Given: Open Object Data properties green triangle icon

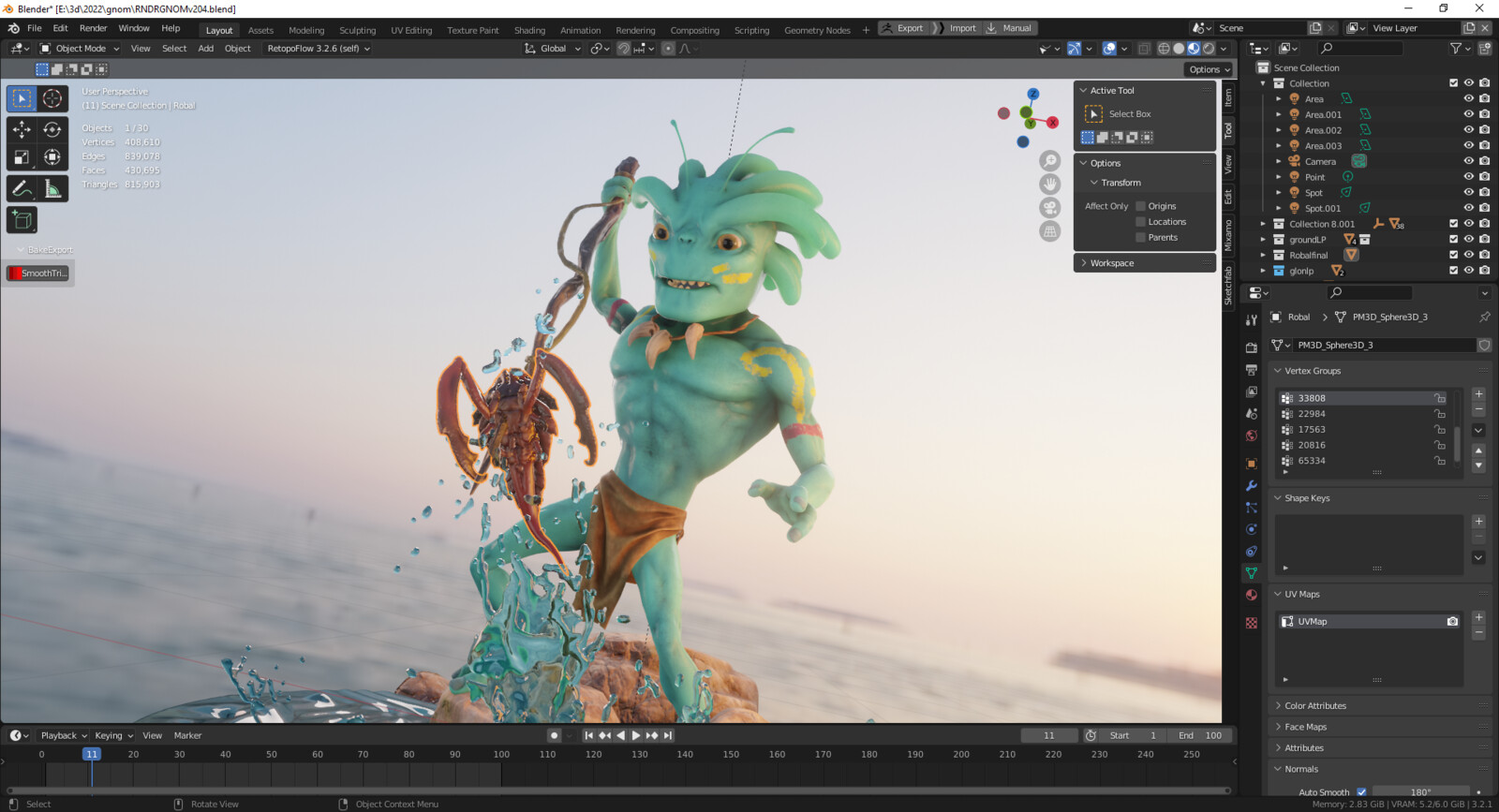Looking at the screenshot, I should [1252, 572].
